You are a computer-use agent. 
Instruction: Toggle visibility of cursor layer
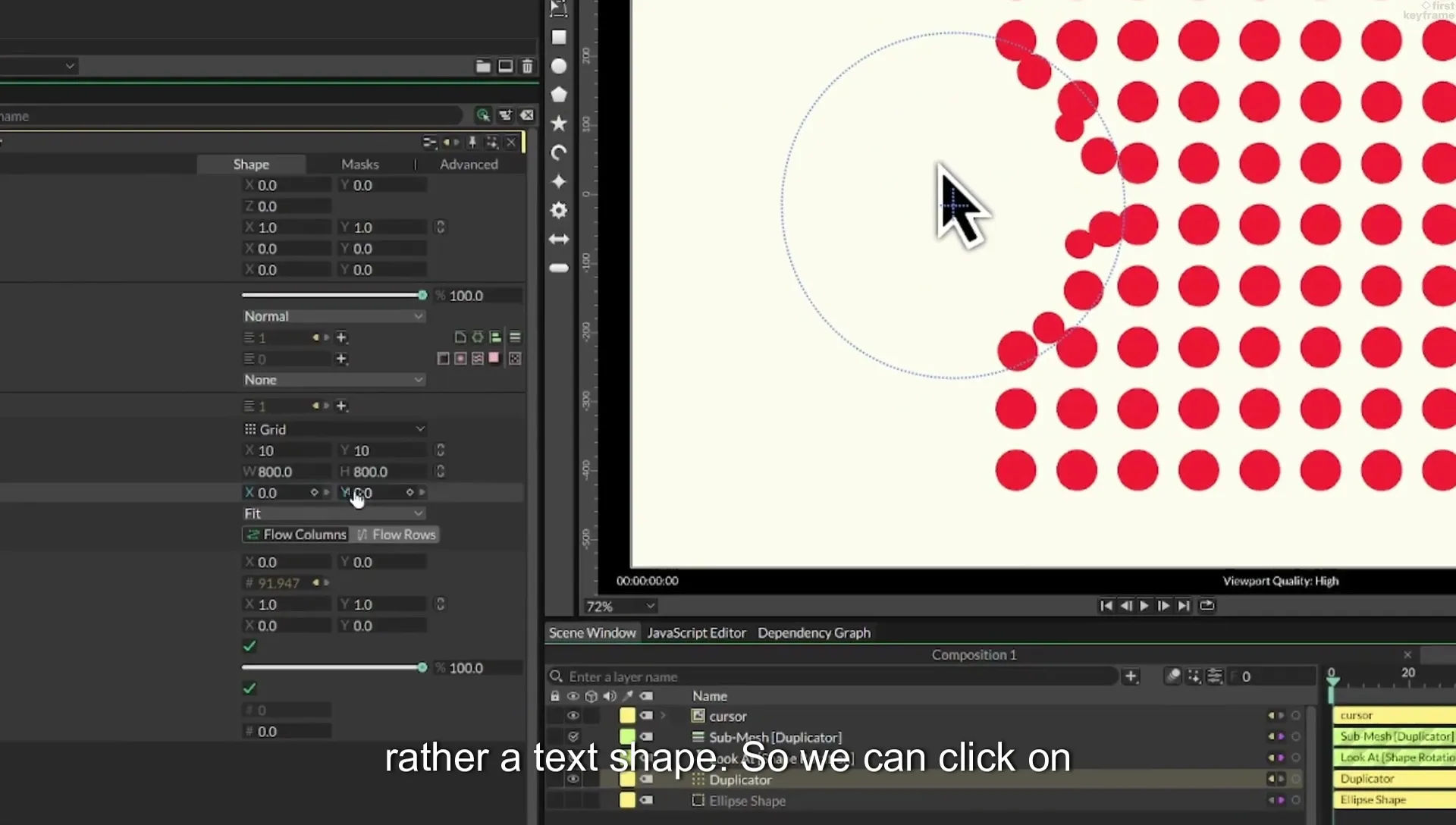[573, 716]
